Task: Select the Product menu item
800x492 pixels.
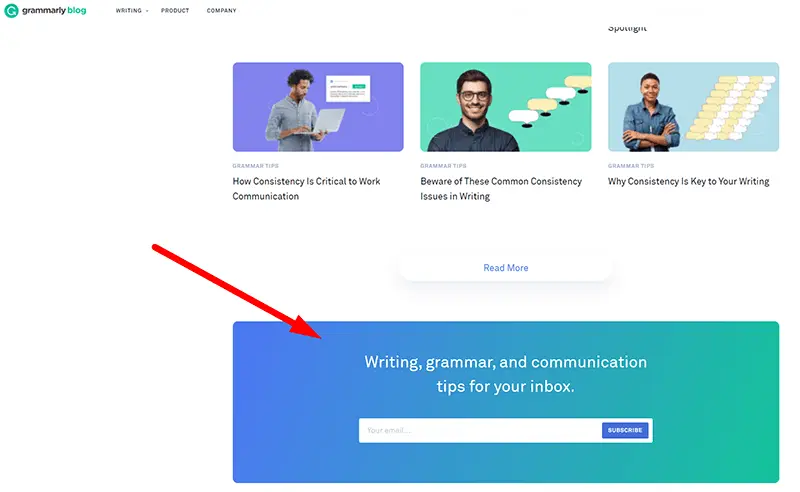Action: pyautogui.click(x=175, y=10)
